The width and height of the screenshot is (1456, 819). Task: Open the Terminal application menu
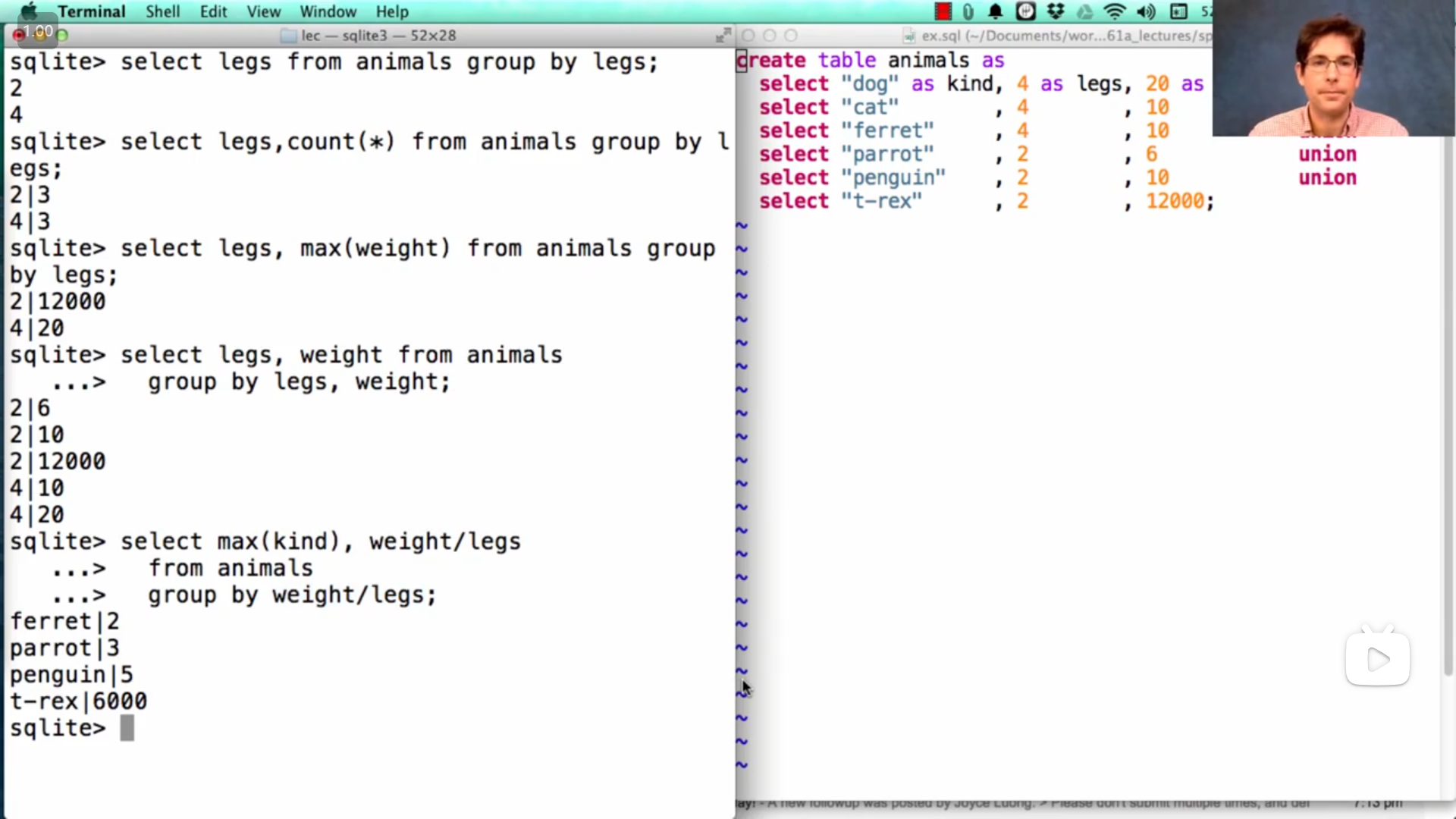(91, 11)
